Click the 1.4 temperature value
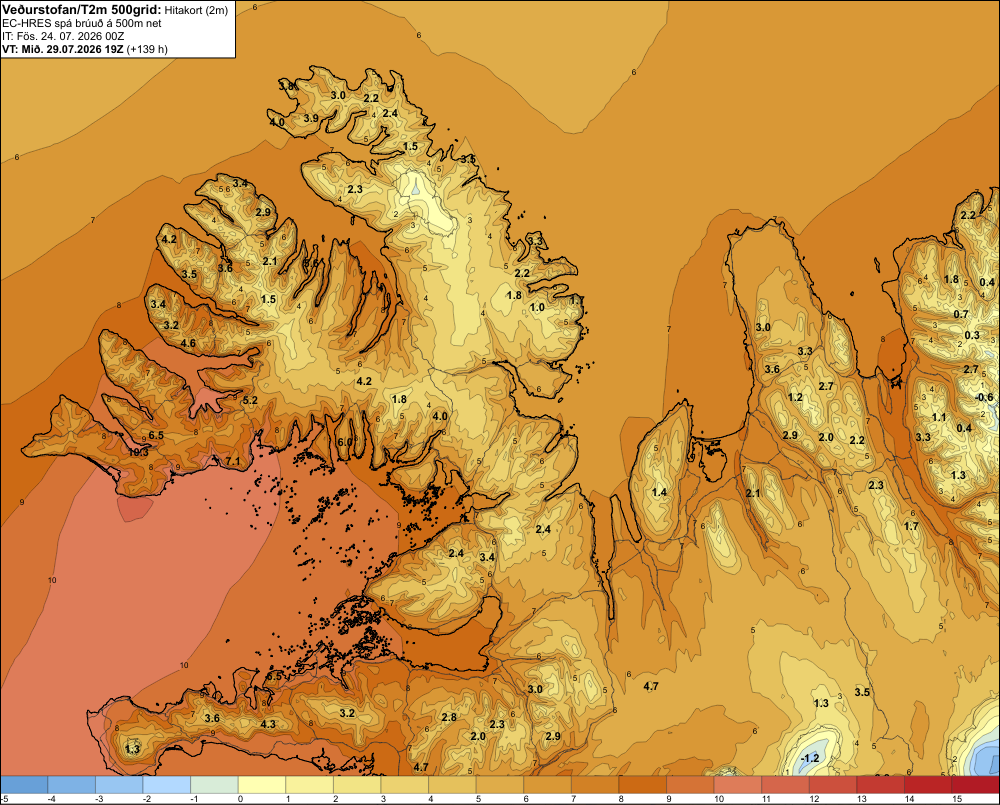 click(x=659, y=492)
